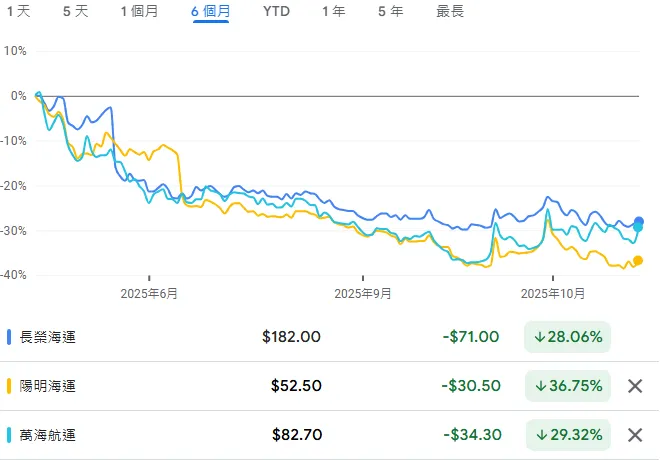Click the ↓29.32% change badge
The width and height of the screenshot is (662, 460).
pos(567,435)
